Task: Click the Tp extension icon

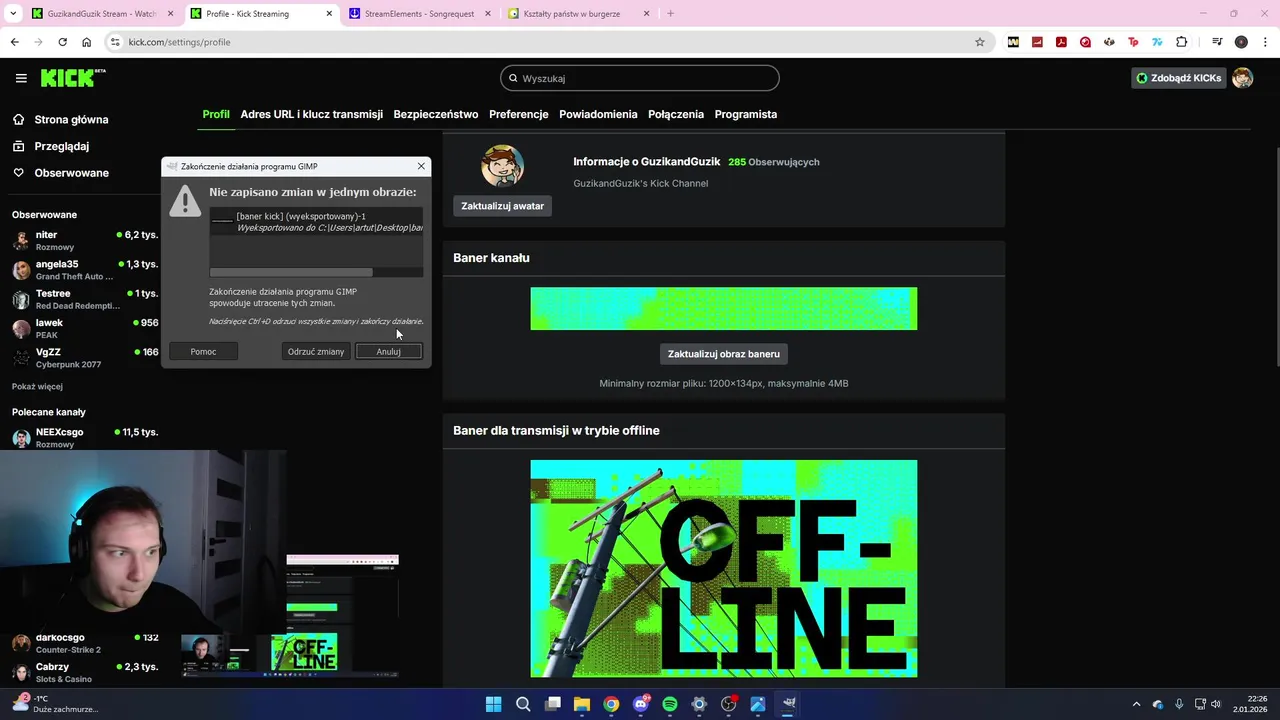Action: [x=1133, y=42]
